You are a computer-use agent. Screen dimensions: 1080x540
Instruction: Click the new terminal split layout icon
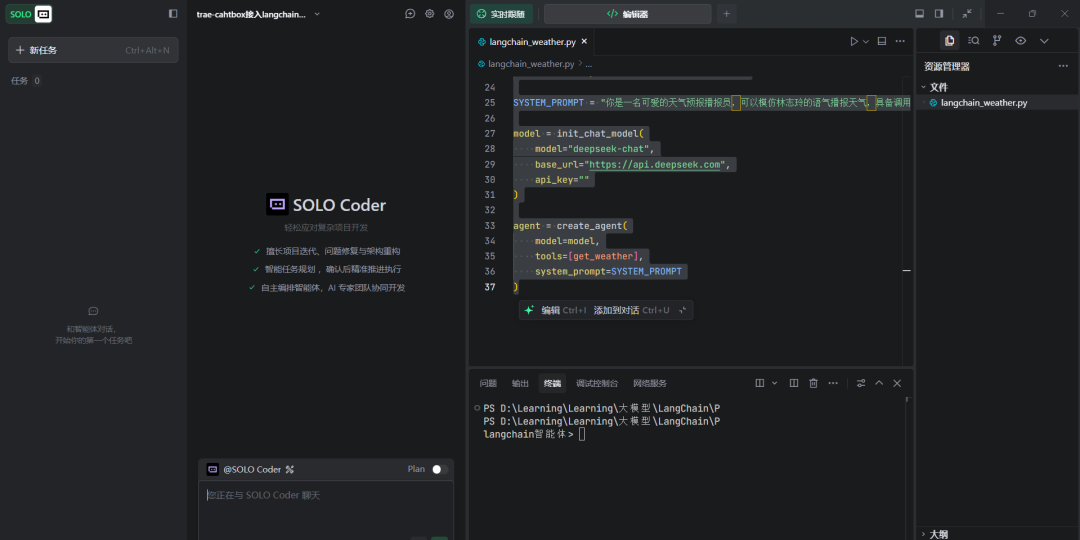pyautogui.click(x=760, y=383)
